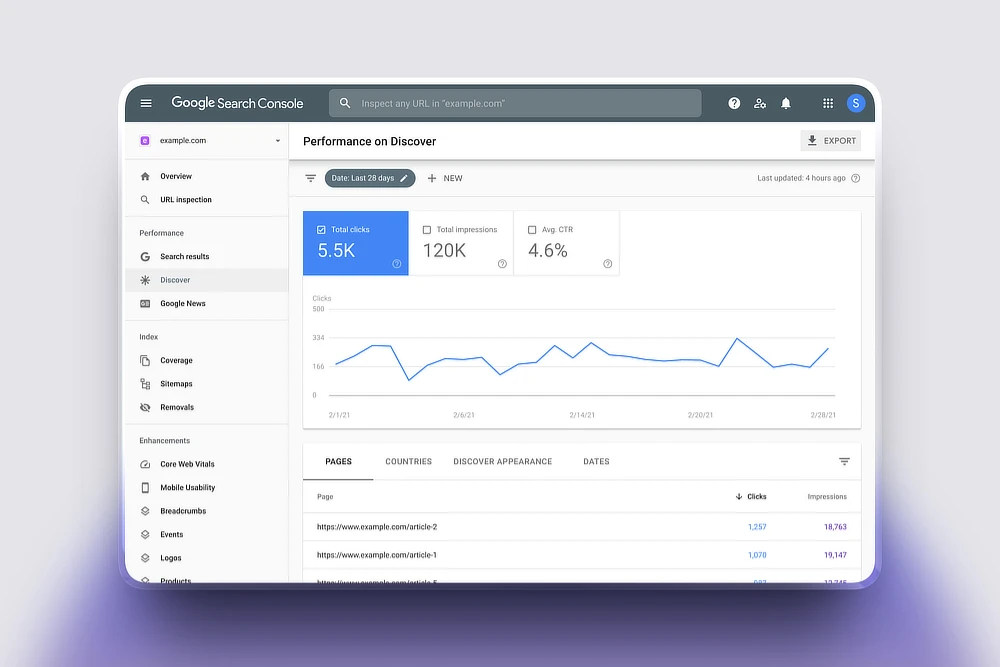Click the Total clicks help icon

point(397,264)
